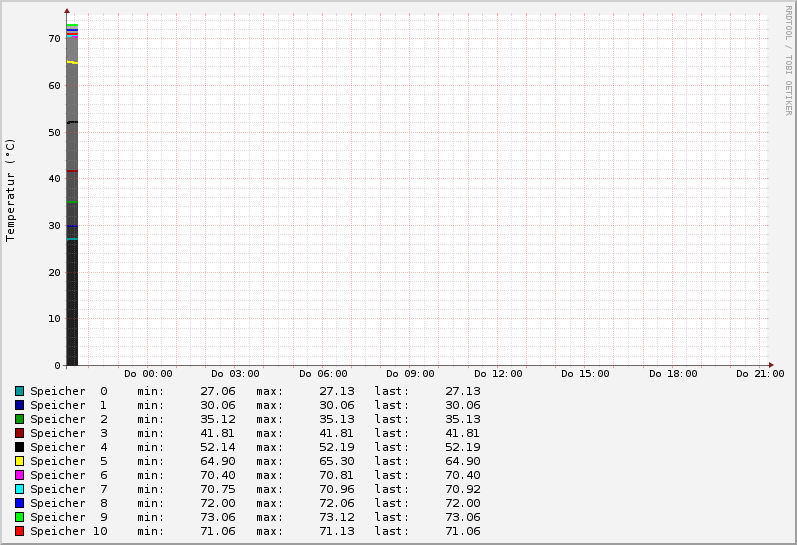The width and height of the screenshot is (797, 545).
Task: Click the Do 12:00 time axis label
Action: (498, 374)
